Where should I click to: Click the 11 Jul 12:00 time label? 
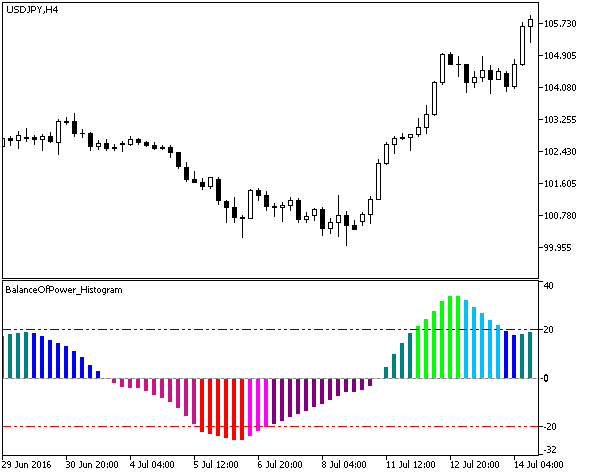pyautogui.click(x=411, y=464)
